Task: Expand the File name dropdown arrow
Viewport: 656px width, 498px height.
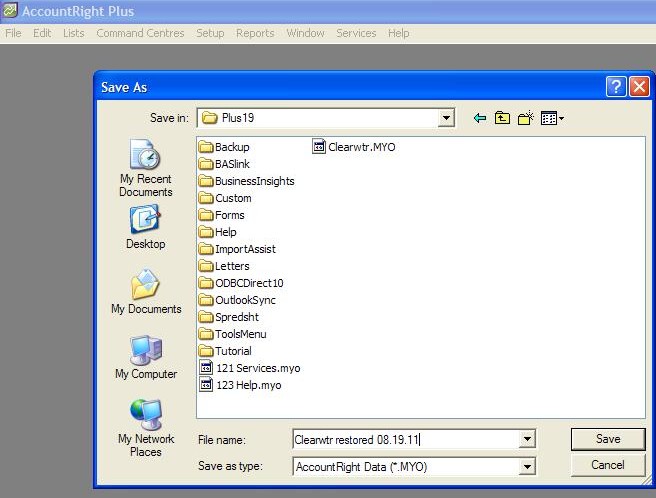Action: [527, 439]
